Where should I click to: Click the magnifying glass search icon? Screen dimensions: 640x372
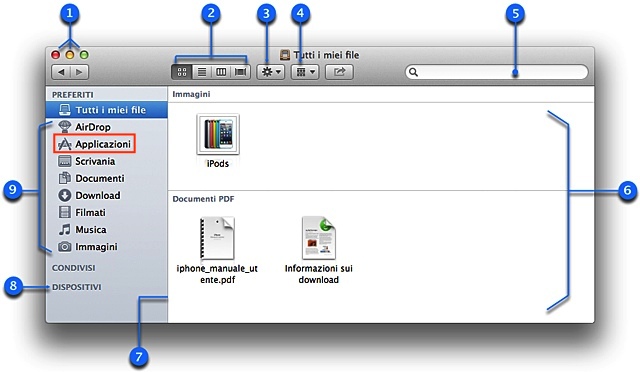[413, 72]
